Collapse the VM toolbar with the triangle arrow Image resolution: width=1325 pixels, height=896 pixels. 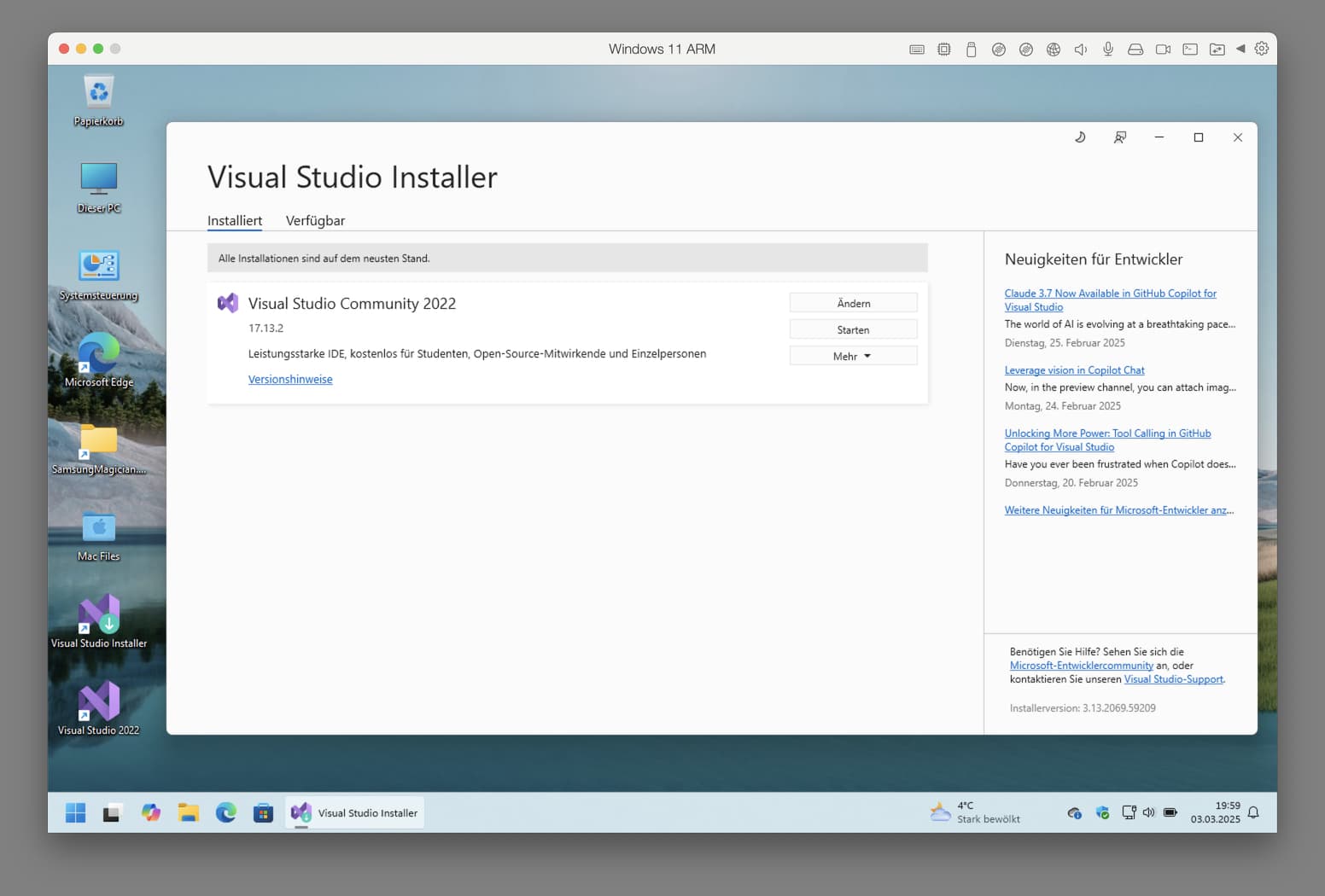pos(1240,49)
